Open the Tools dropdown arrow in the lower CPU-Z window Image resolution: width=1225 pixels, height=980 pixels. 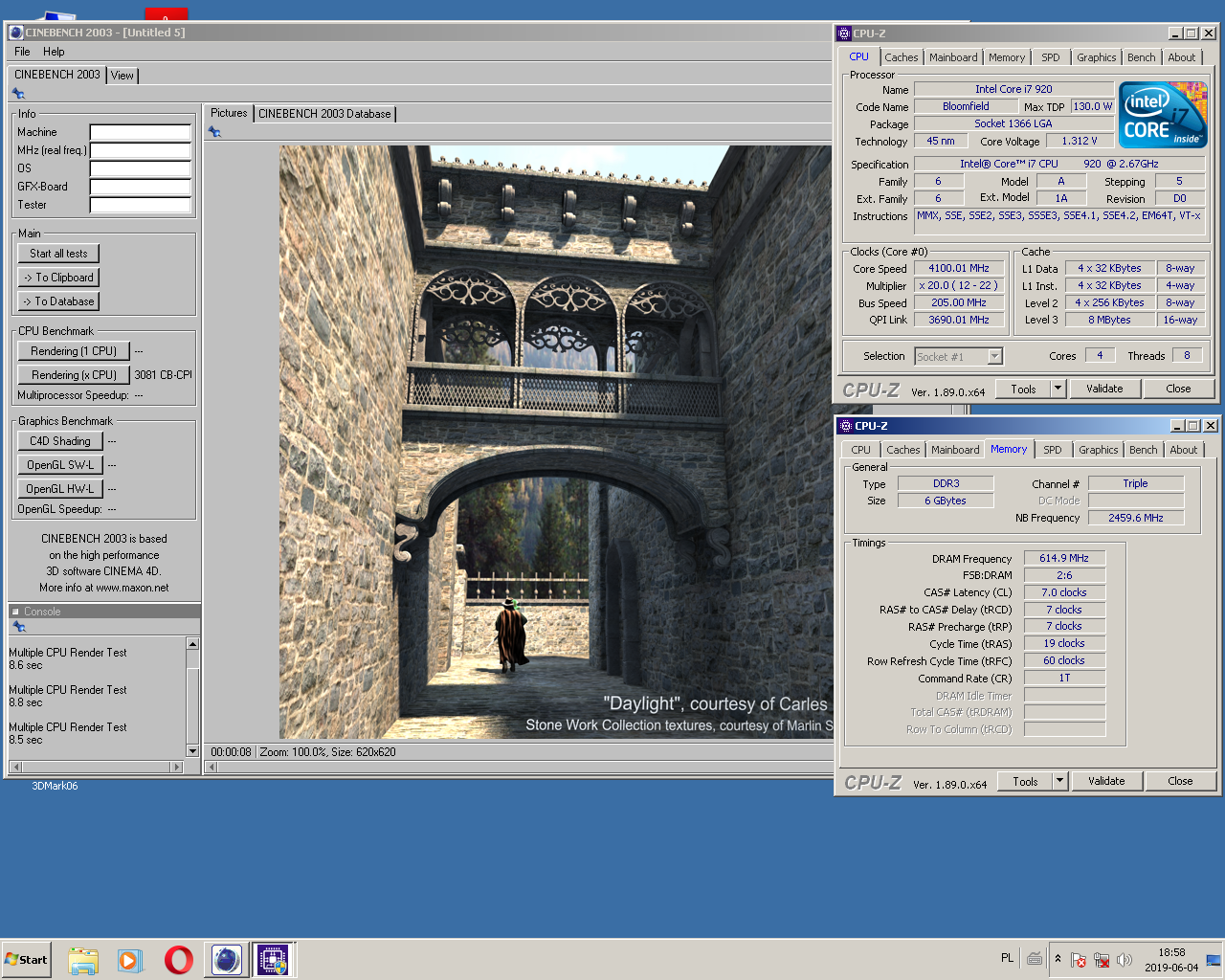(x=1059, y=781)
